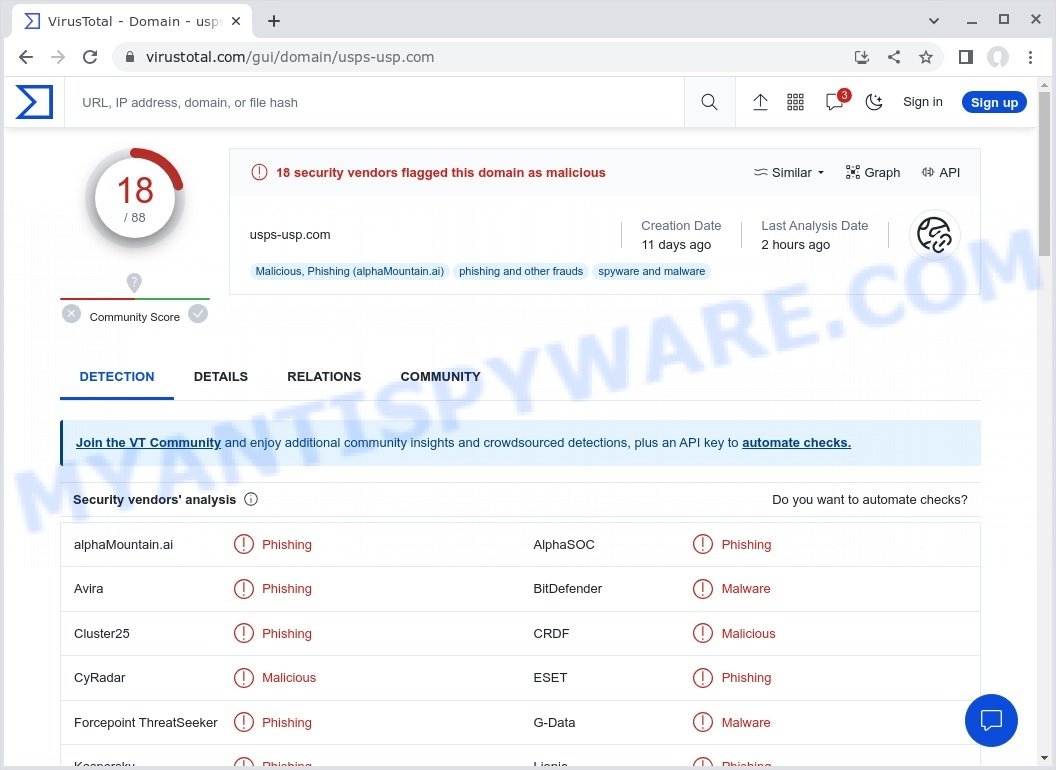This screenshot has height=770, width=1056.
Task: Click the 18 / 88 detection score gauge
Action: (x=135, y=197)
